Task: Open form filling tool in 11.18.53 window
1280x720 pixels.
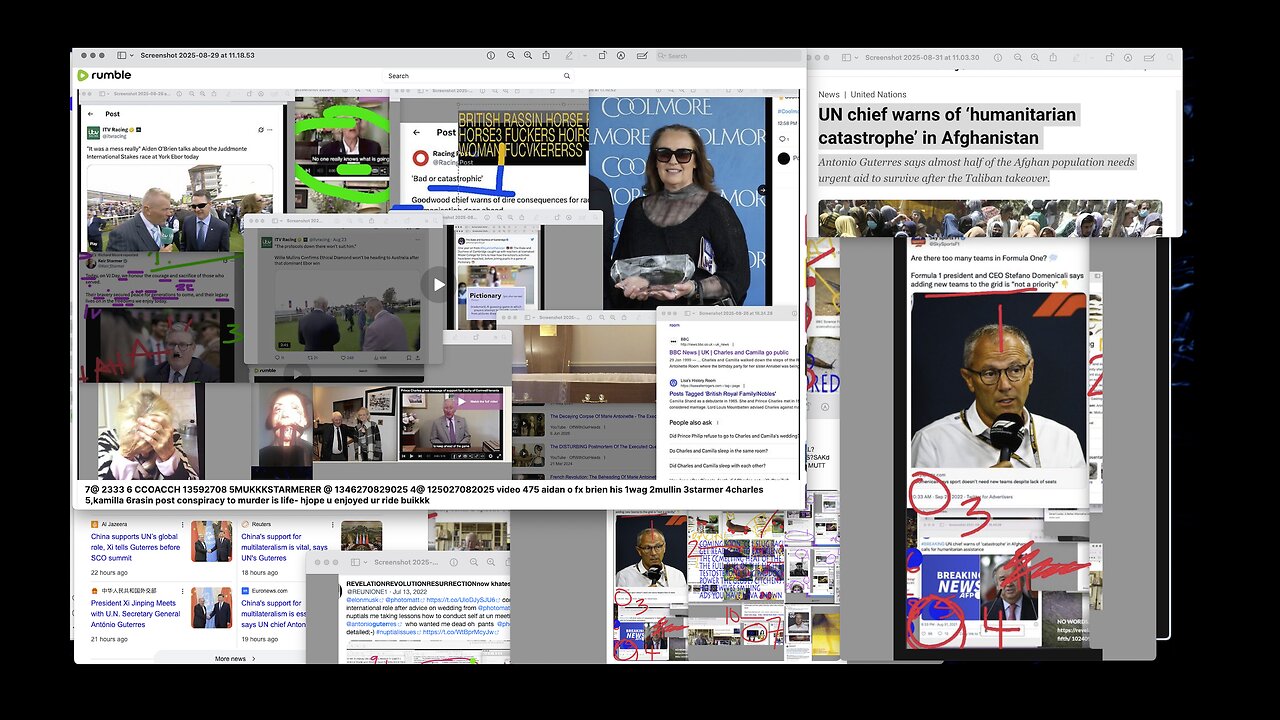Action: click(642, 56)
